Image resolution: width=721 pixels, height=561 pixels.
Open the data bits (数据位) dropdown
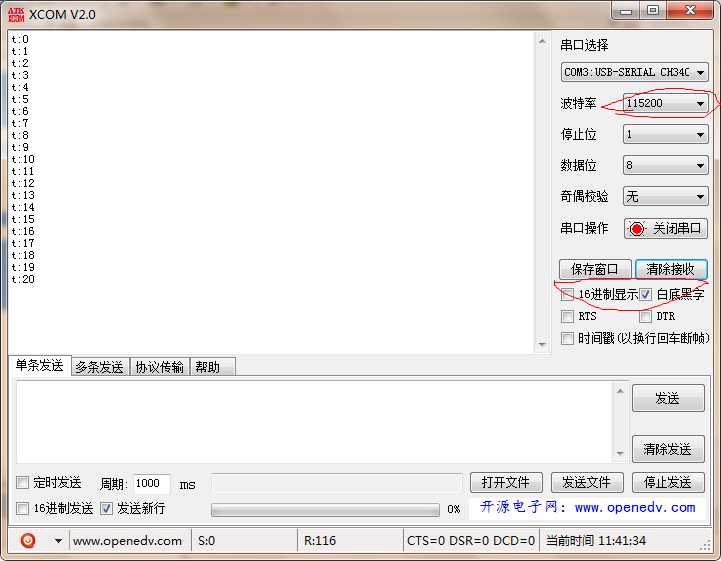pyautogui.click(x=665, y=166)
